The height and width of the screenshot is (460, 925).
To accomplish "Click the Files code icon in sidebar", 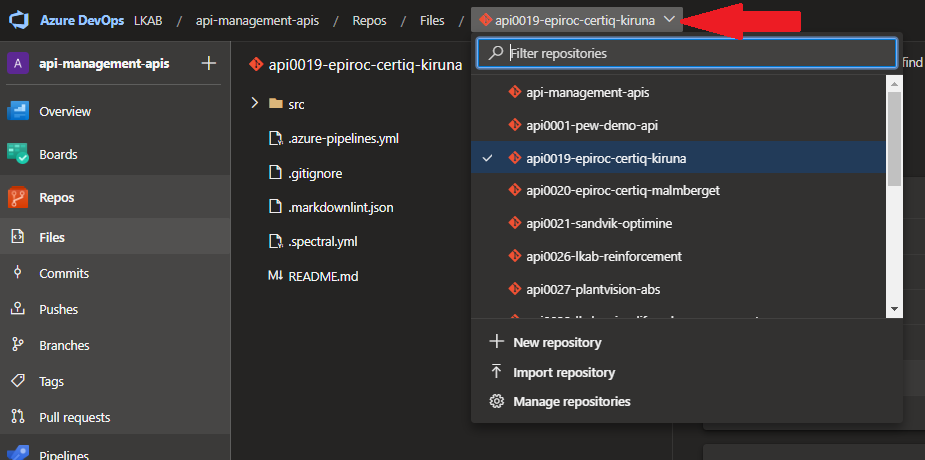I will click(18, 237).
